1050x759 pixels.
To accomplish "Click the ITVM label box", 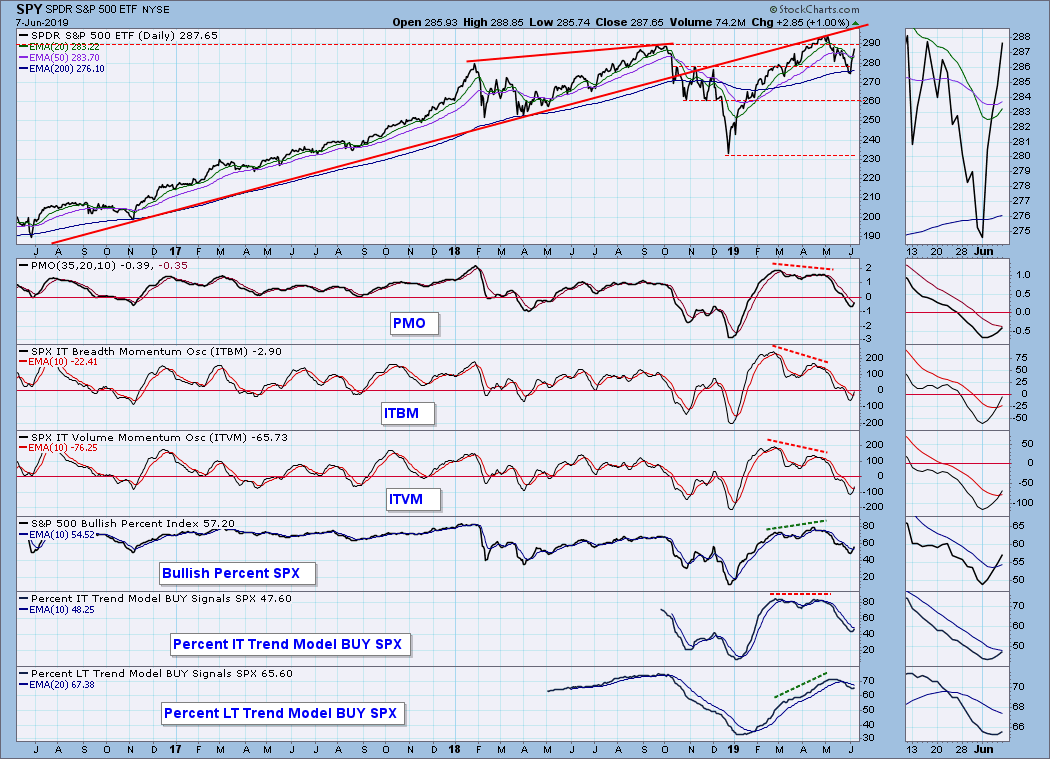I will click(413, 499).
